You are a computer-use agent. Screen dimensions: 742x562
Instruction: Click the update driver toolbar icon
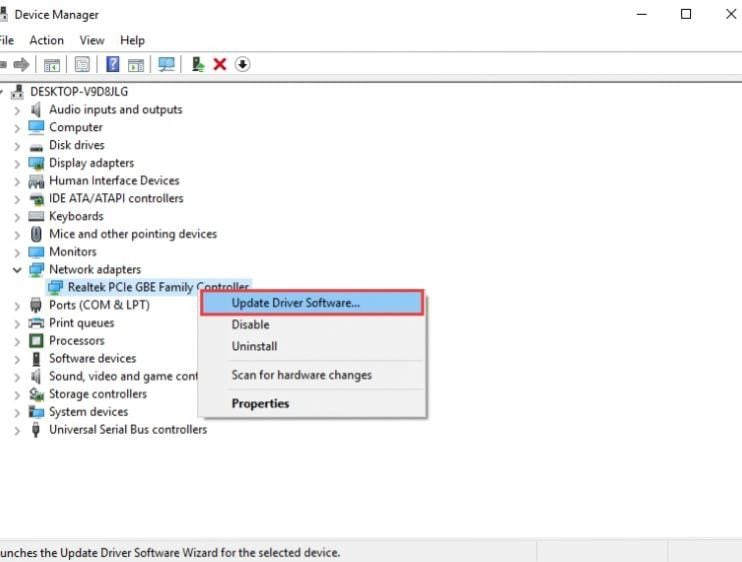[198, 64]
